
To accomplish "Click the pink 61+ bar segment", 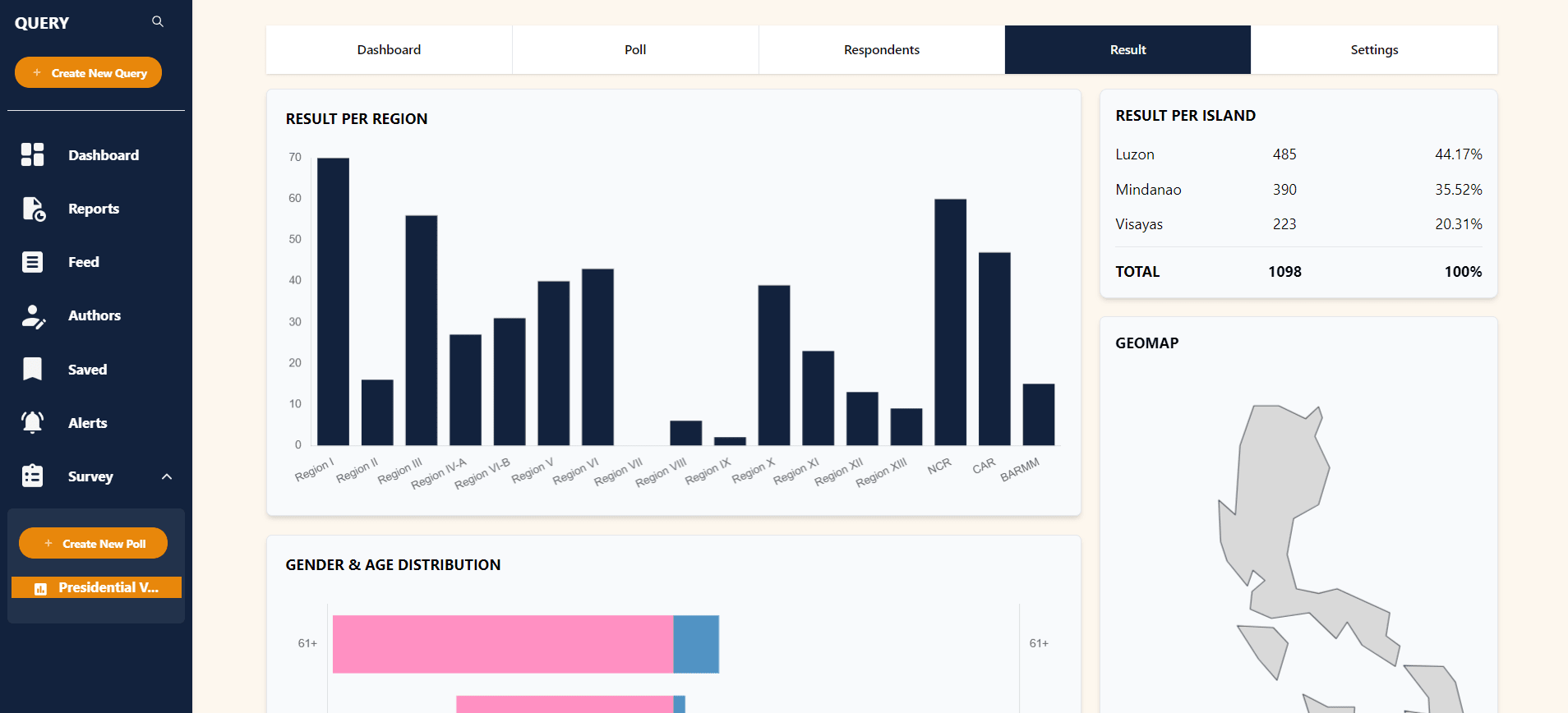I will tap(502, 644).
